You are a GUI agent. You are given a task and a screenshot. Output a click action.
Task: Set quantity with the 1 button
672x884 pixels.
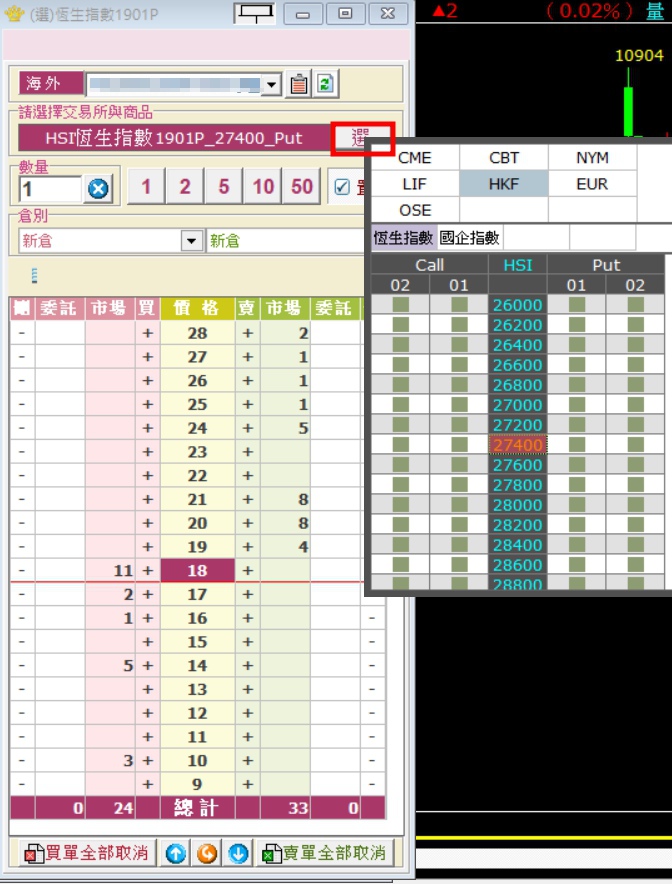tap(146, 187)
